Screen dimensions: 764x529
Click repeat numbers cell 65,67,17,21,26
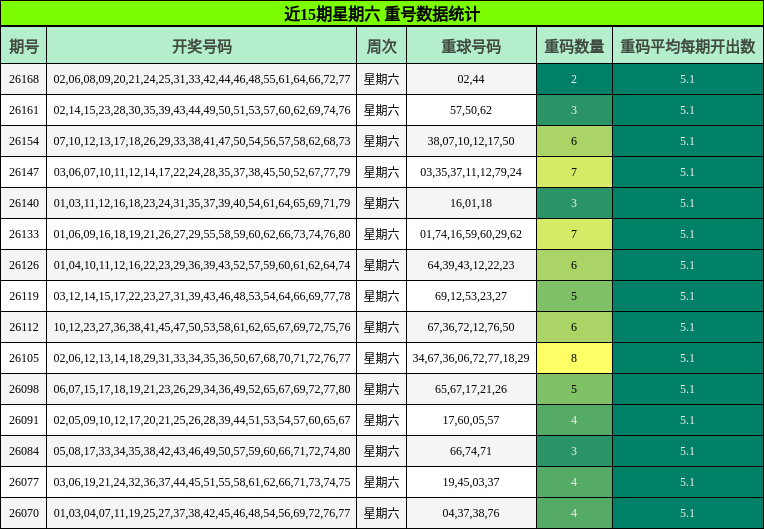coord(471,389)
